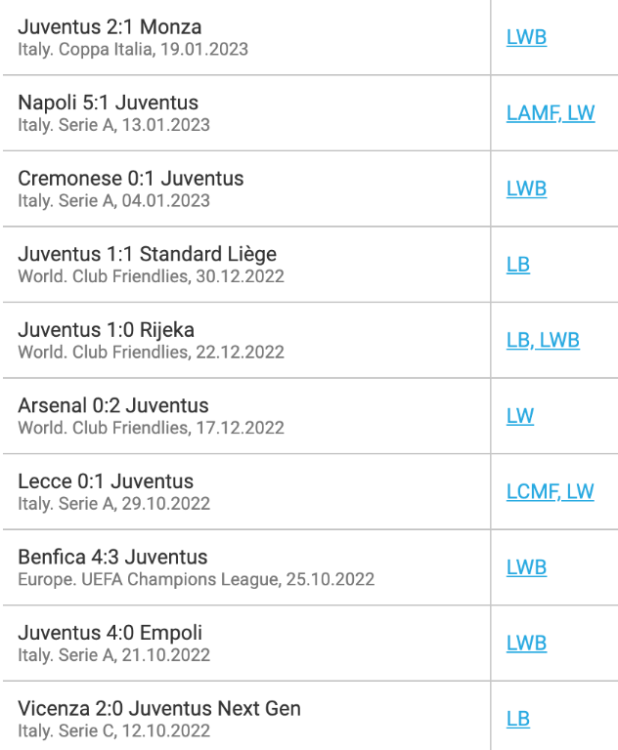Open LAMF, LW link for Napoli match

551,113
